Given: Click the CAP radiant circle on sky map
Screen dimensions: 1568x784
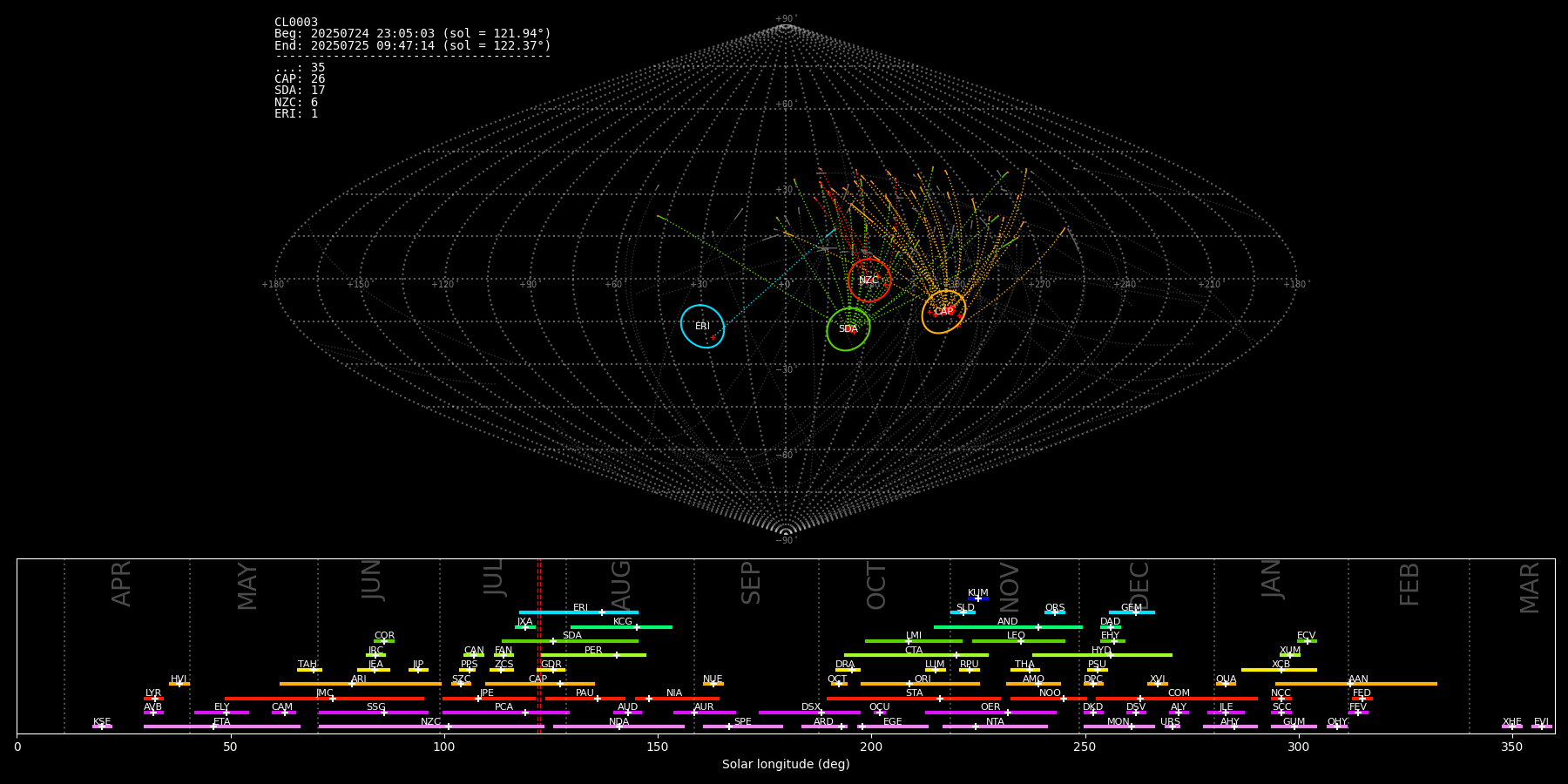Looking at the screenshot, I should click(x=943, y=312).
